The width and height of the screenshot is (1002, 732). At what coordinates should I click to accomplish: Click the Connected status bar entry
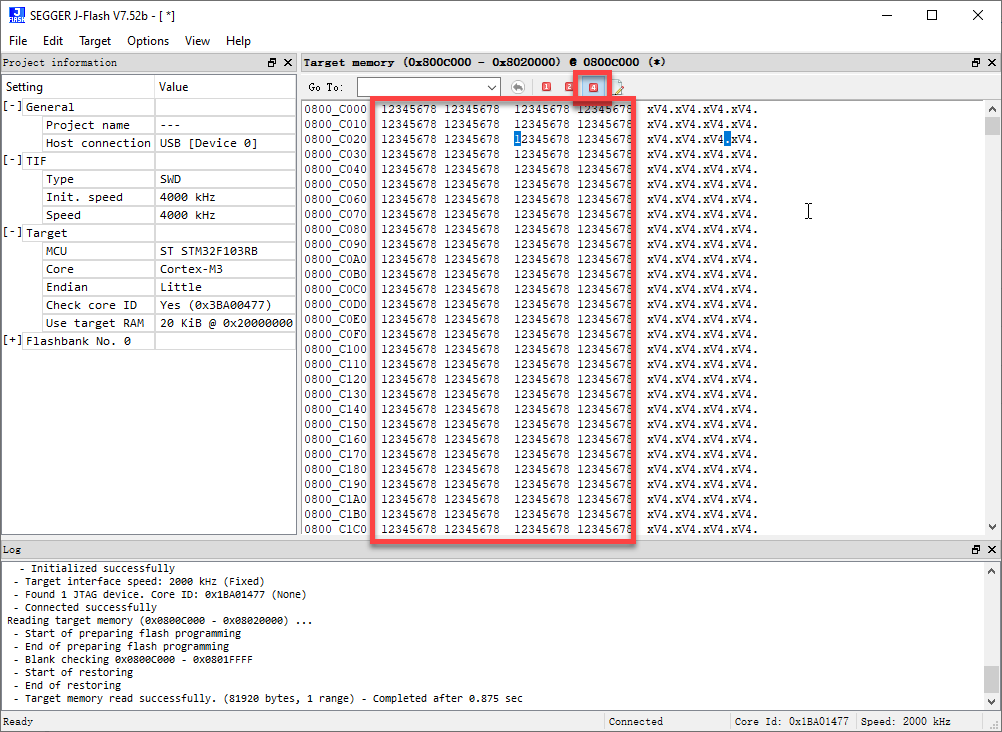636,721
